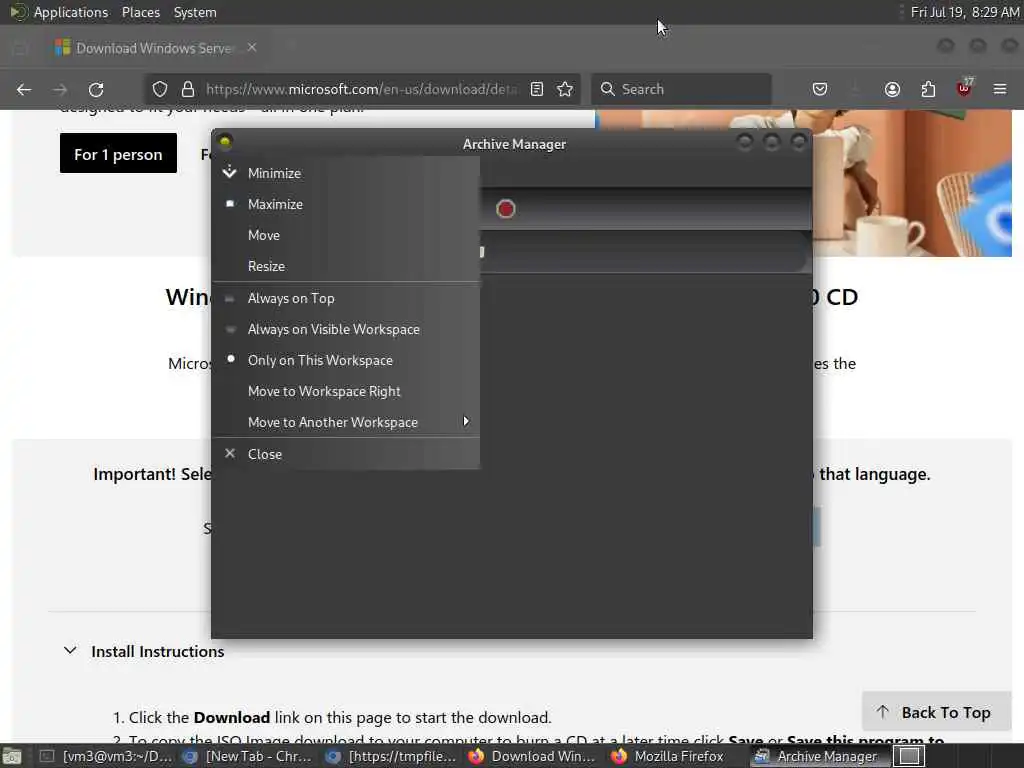Viewport: 1024px width, 768px height.
Task: Toggle reader view icon in address bar
Action: pyautogui.click(x=537, y=89)
